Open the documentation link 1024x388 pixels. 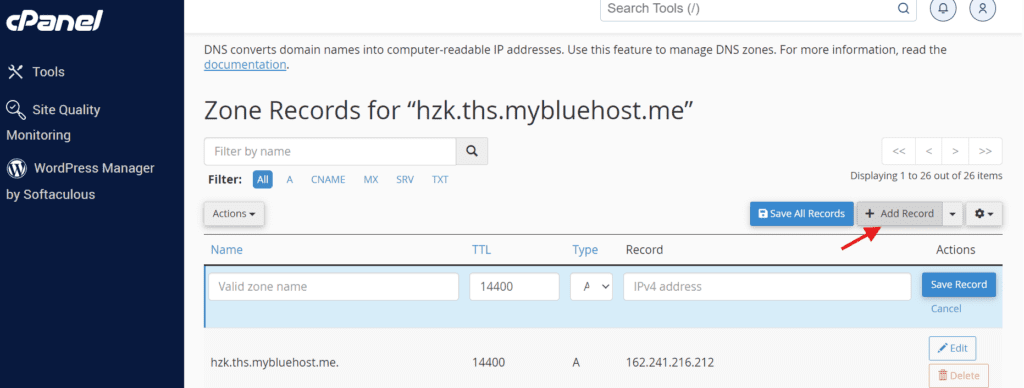(245, 65)
